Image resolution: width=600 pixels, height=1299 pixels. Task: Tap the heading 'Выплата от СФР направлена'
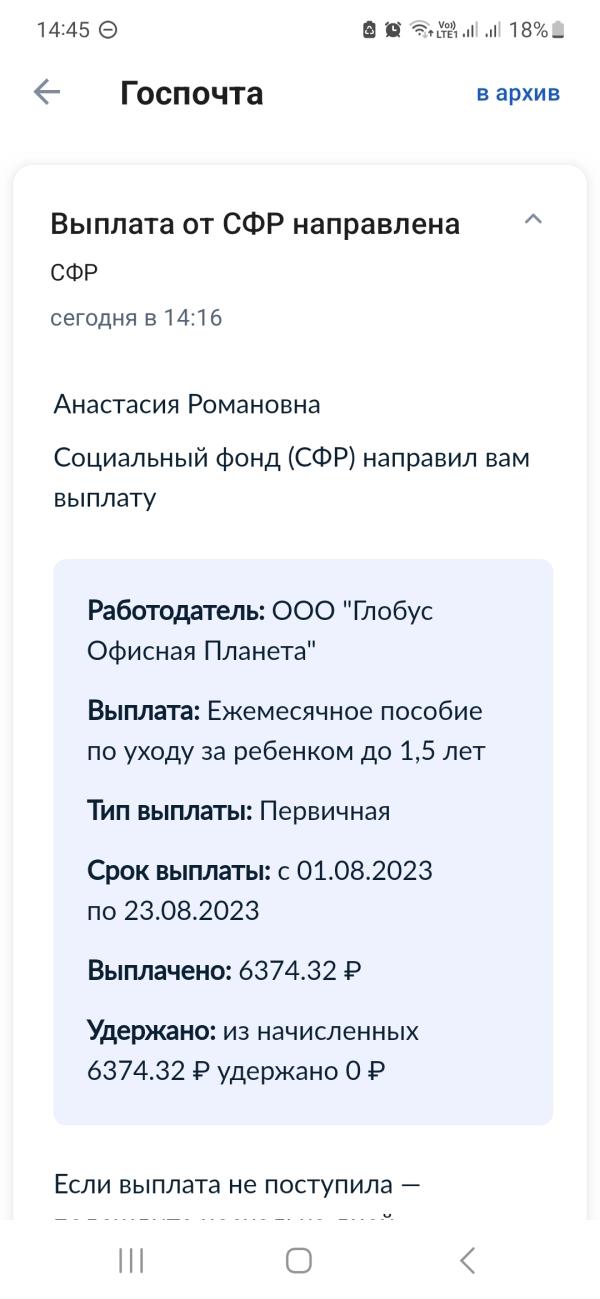coord(255,224)
